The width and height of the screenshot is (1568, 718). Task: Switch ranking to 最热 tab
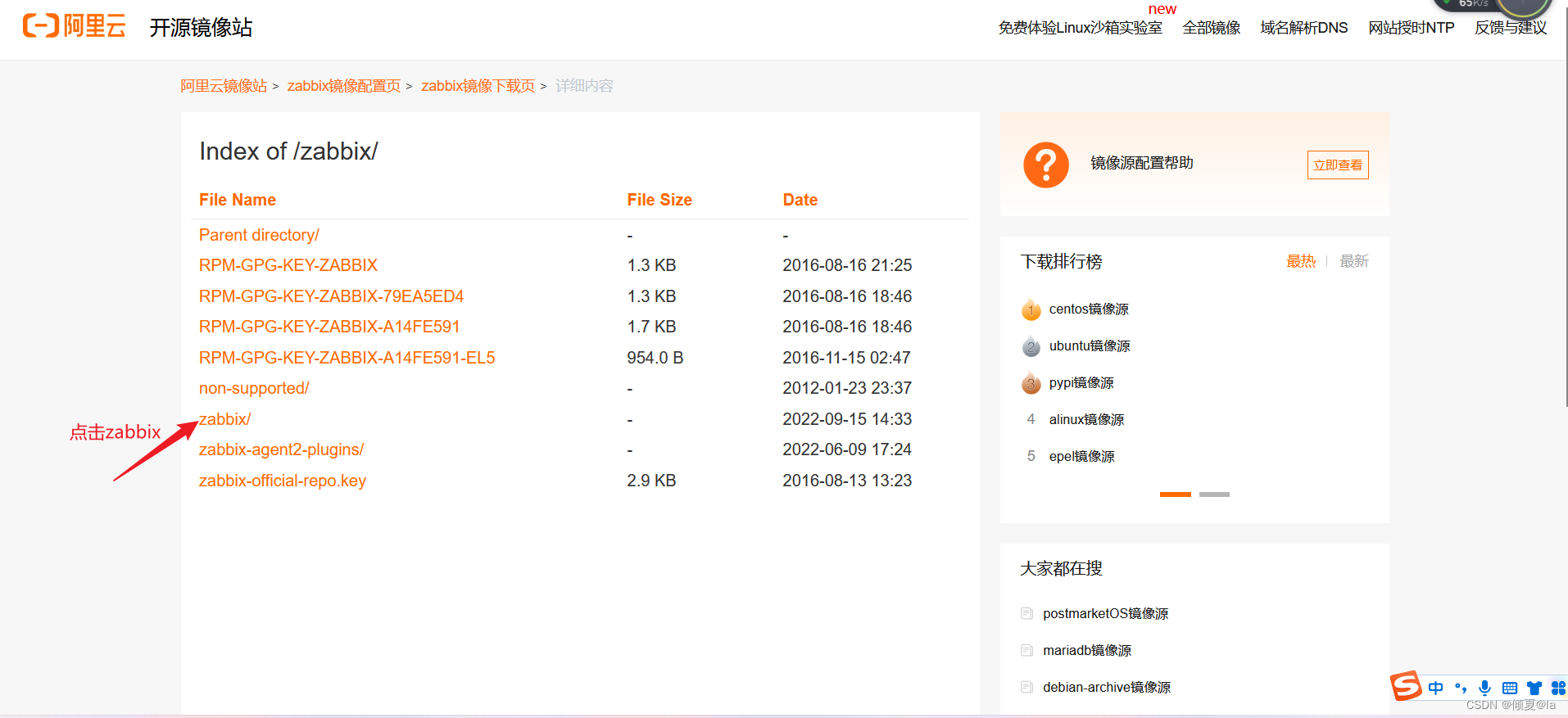tap(1301, 261)
